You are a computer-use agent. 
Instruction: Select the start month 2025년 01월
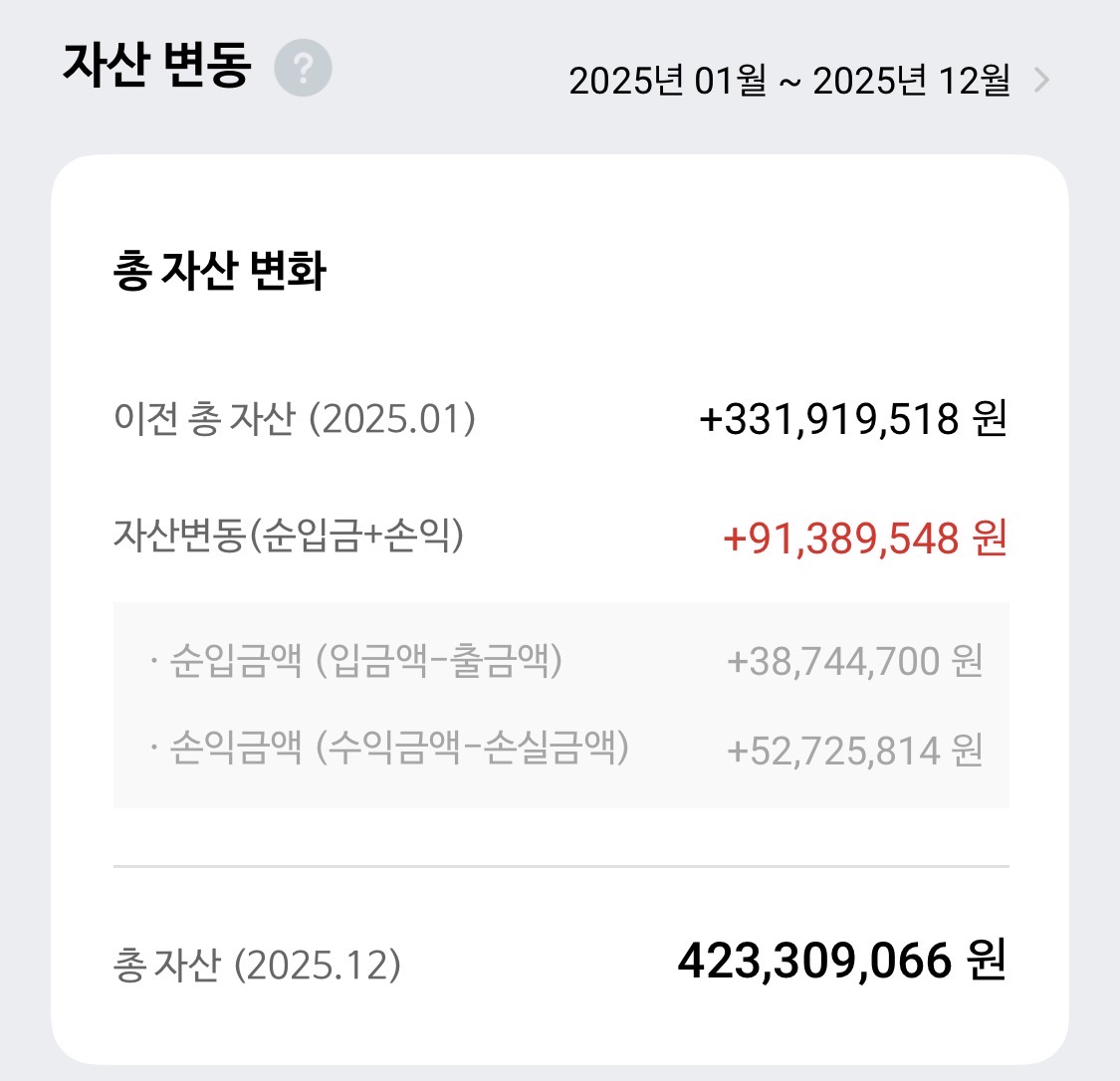click(667, 80)
